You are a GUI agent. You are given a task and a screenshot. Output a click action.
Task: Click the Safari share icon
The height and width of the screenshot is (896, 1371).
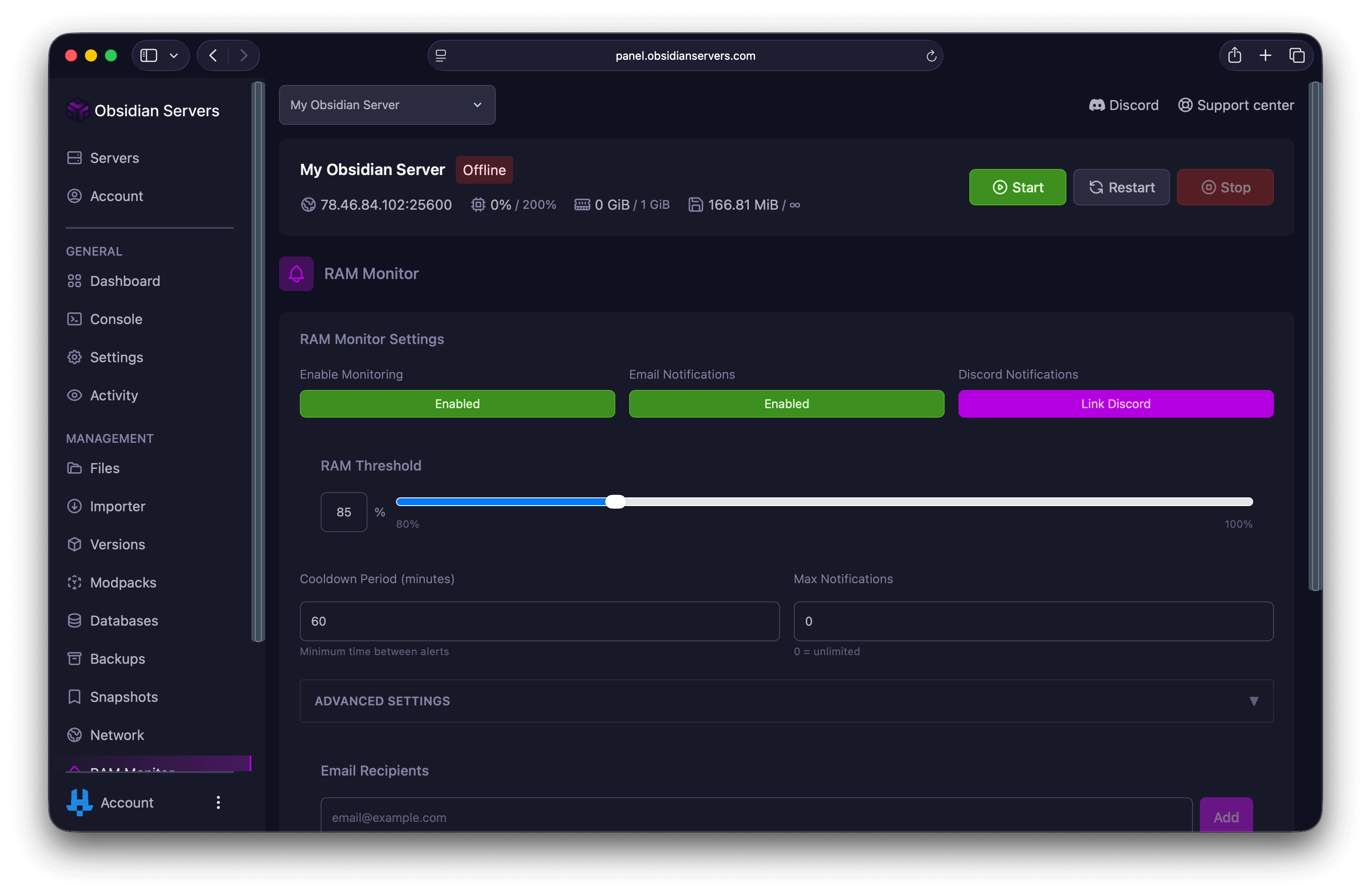click(x=1234, y=55)
